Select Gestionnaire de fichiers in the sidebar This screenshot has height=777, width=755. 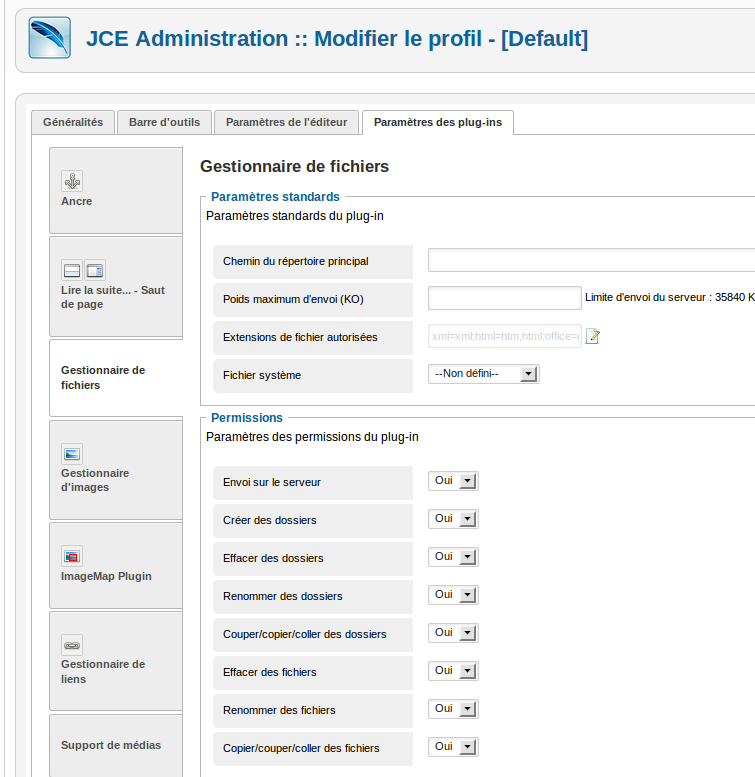[103, 377]
